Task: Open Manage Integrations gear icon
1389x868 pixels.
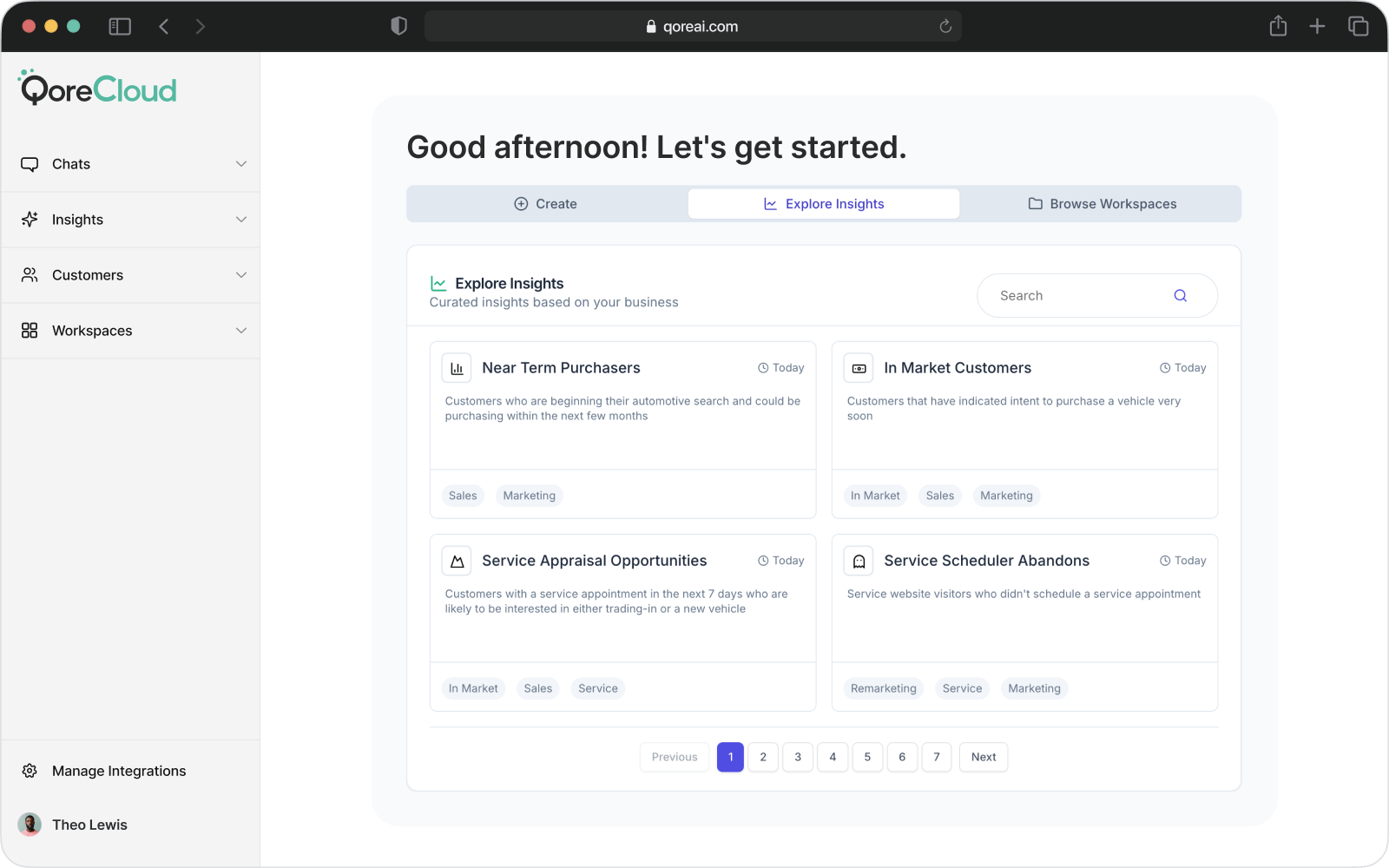Action: [30, 771]
